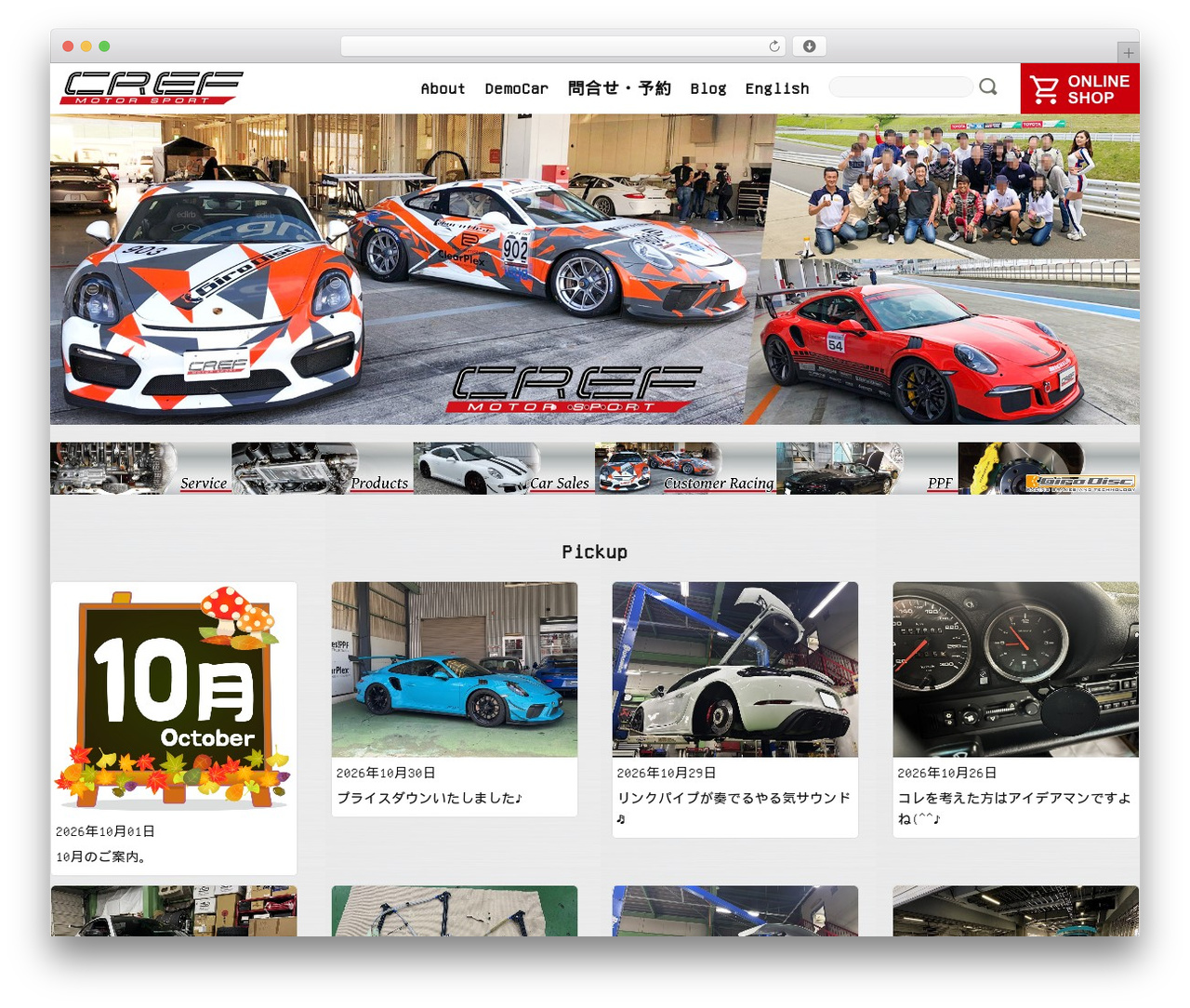Image resolution: width=1190 pixels, height=1008 pixels.
Task: Open the white car on lift photo
Action: (735, 670)
